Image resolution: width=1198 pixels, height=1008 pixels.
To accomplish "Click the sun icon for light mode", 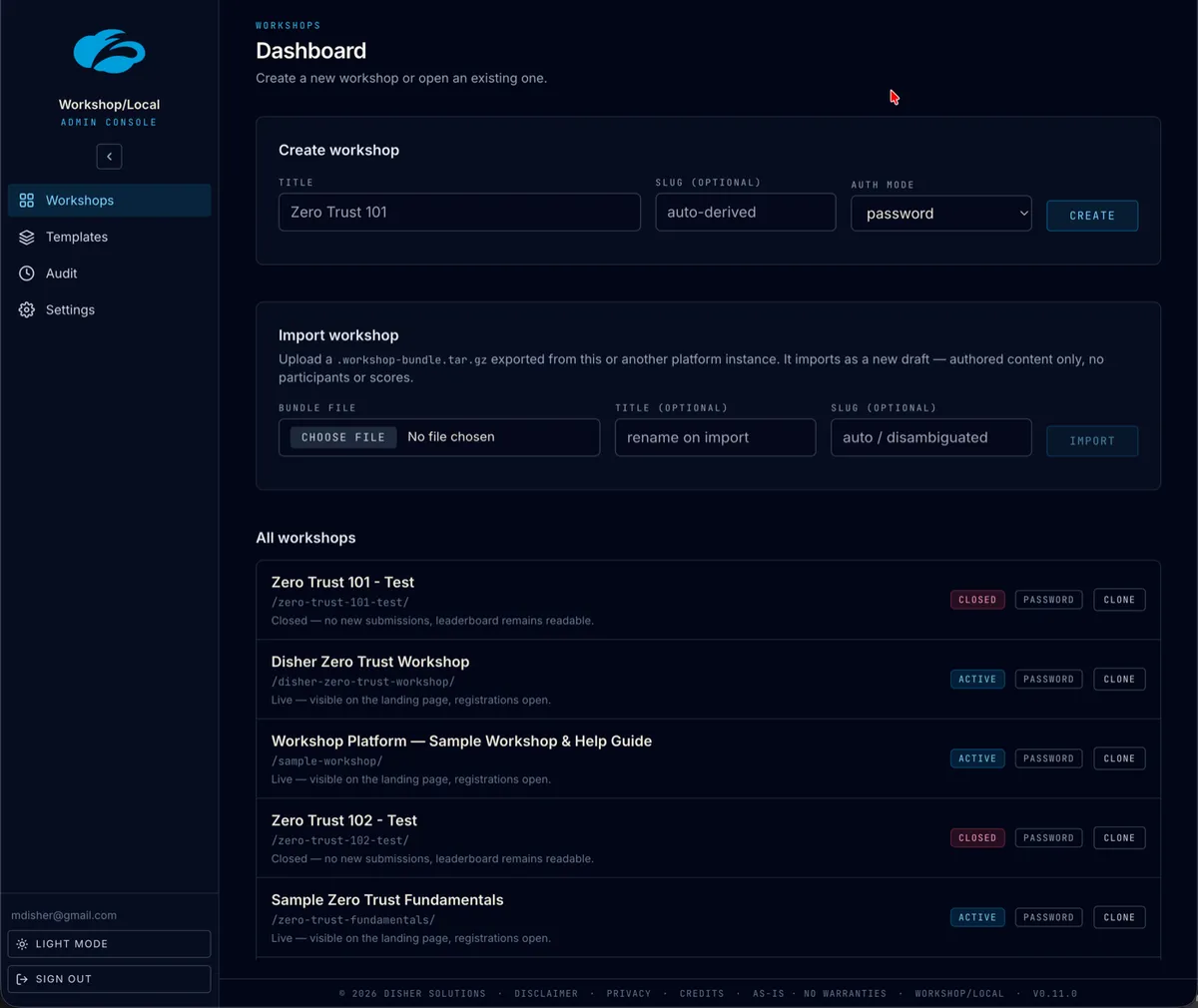I will pos(22,944).
